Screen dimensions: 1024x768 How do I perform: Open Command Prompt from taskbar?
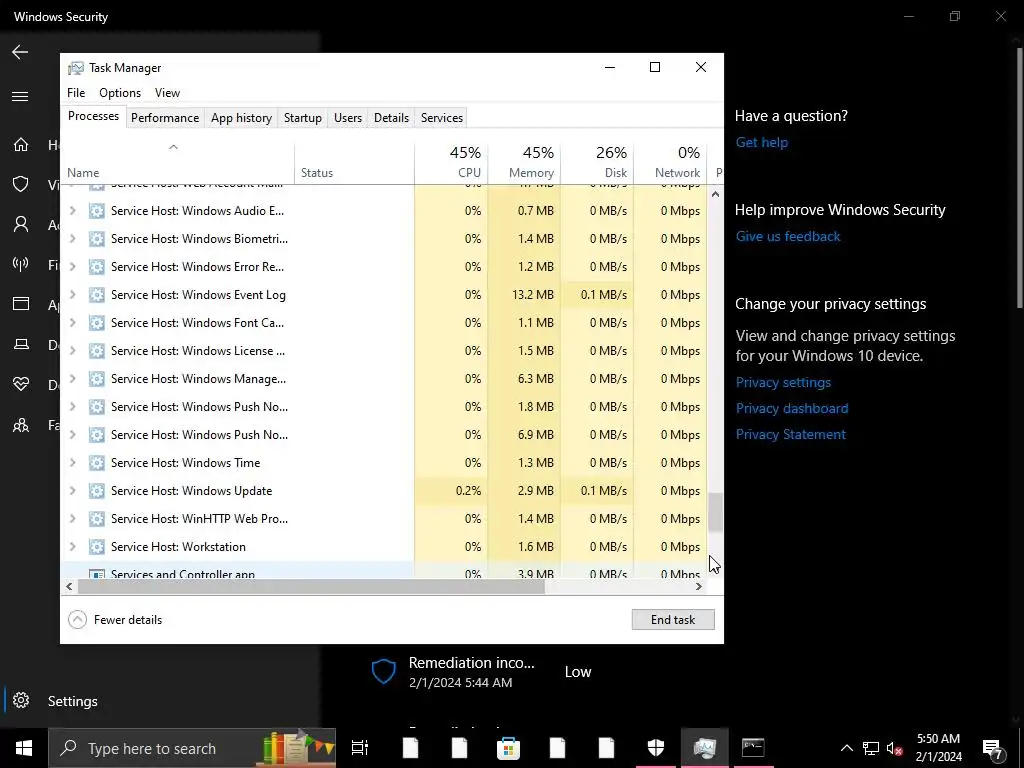coord(753,748)
